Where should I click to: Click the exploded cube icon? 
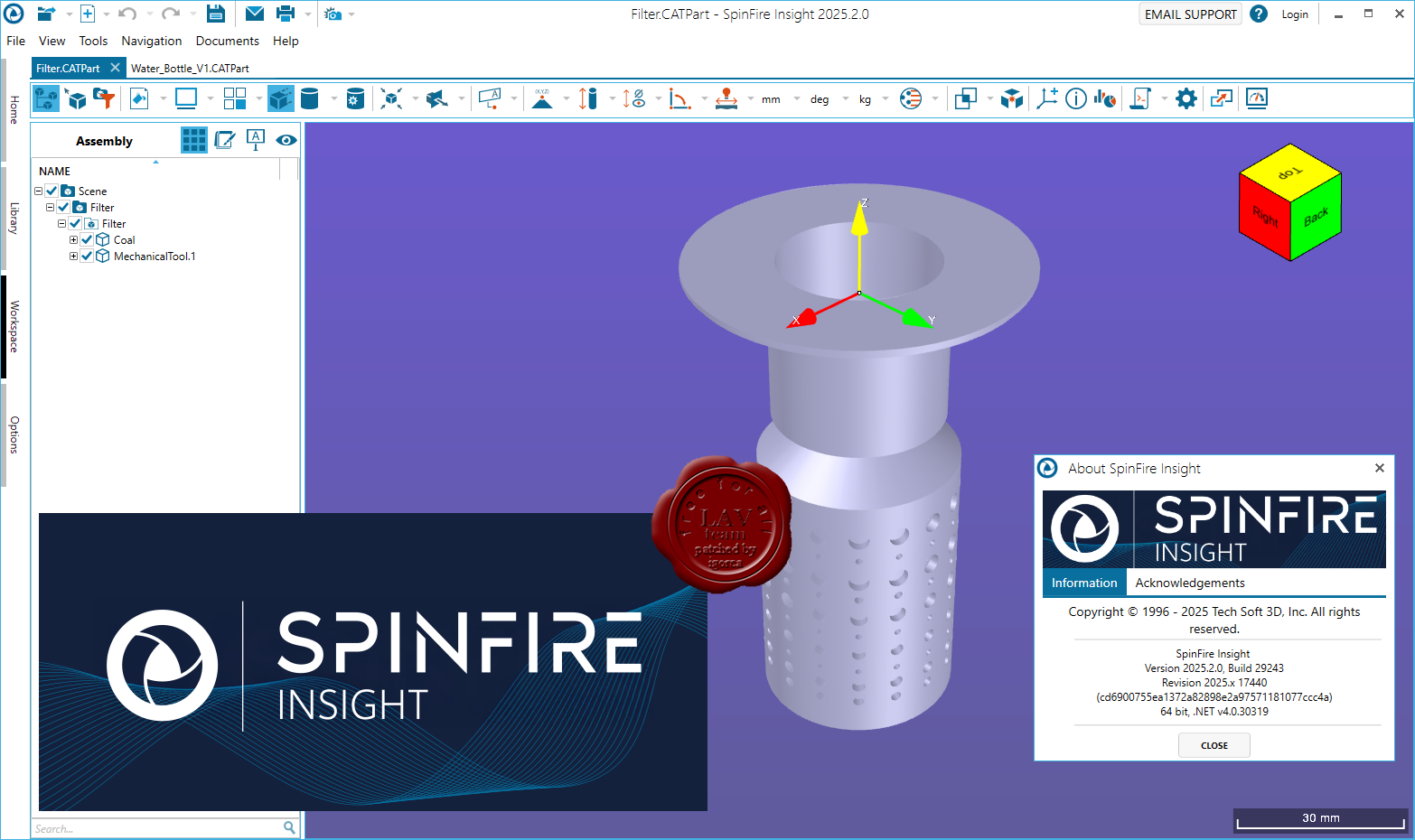pos(1012,98)
